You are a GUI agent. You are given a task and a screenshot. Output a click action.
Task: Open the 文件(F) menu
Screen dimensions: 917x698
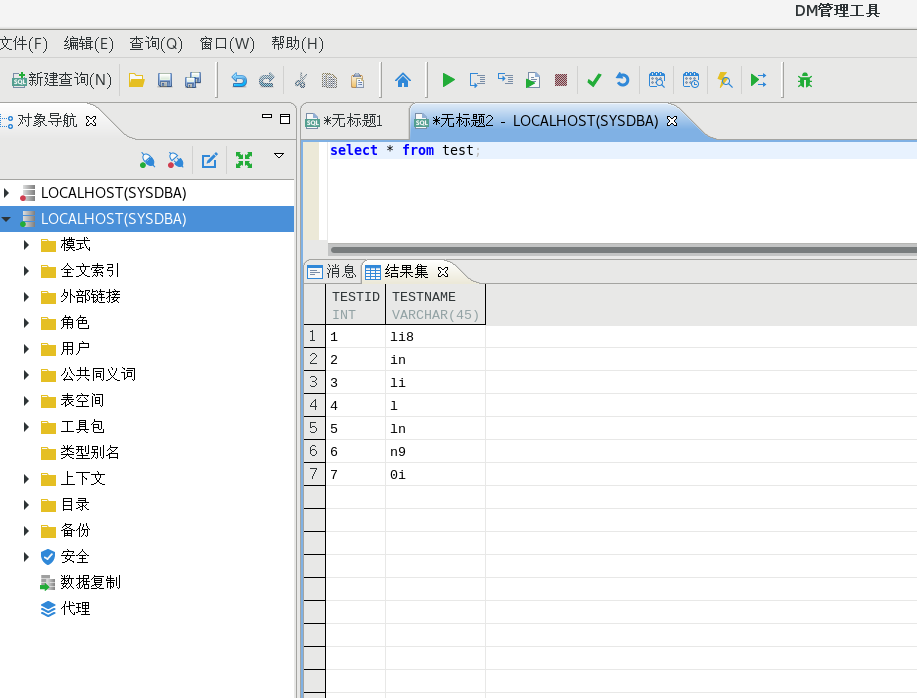(x=23, y=44)
